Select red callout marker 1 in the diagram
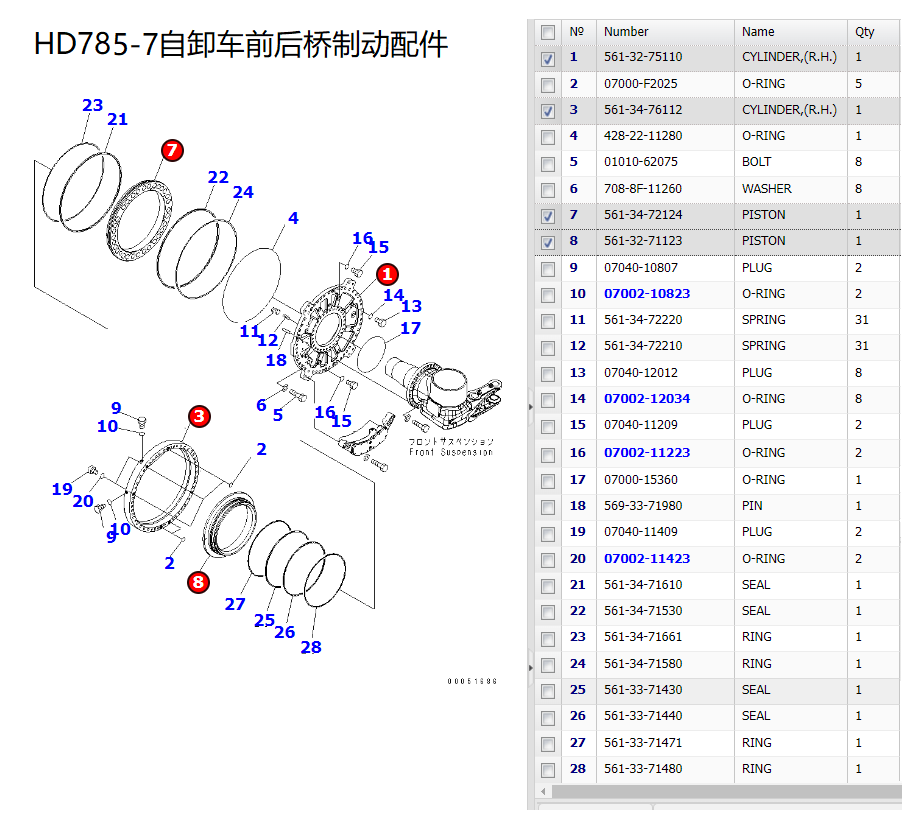Image resolution: width=920 pixels, height=823 pixels. click(x=387, y=273)
